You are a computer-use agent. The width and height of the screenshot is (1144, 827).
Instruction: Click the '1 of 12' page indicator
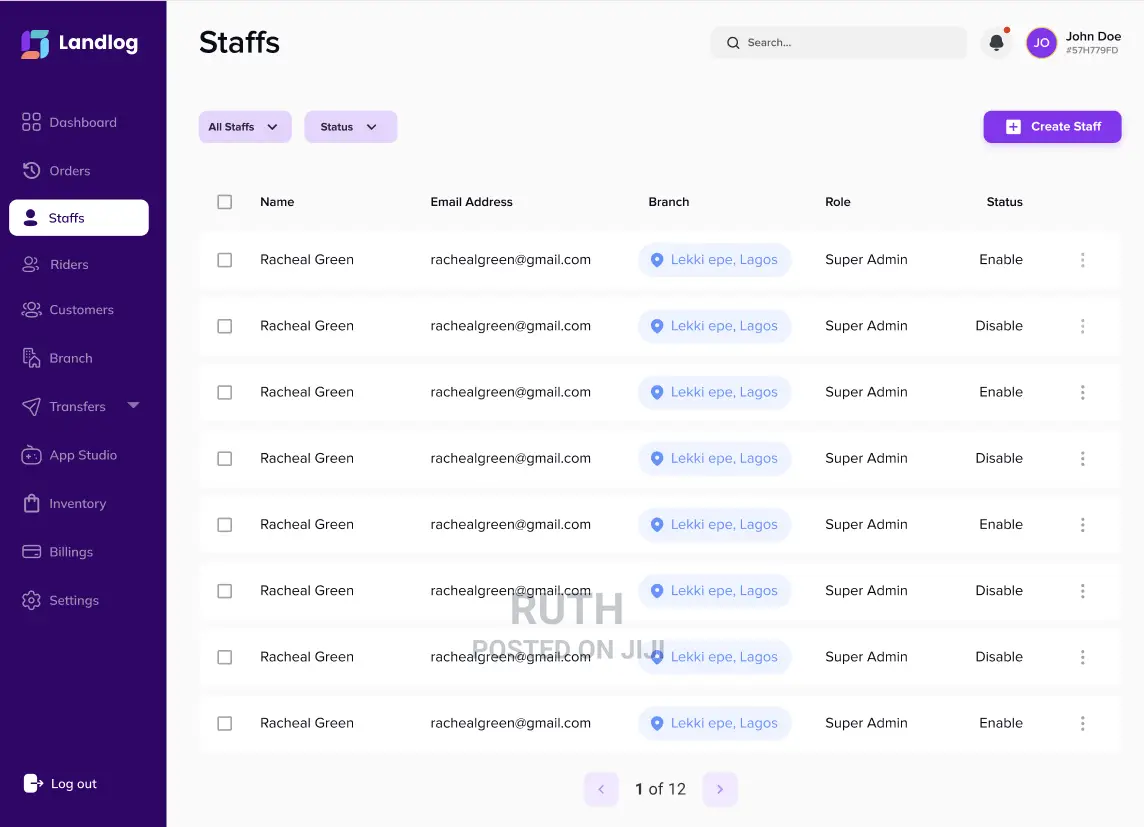pyautogui.click(x=660, y=790)
